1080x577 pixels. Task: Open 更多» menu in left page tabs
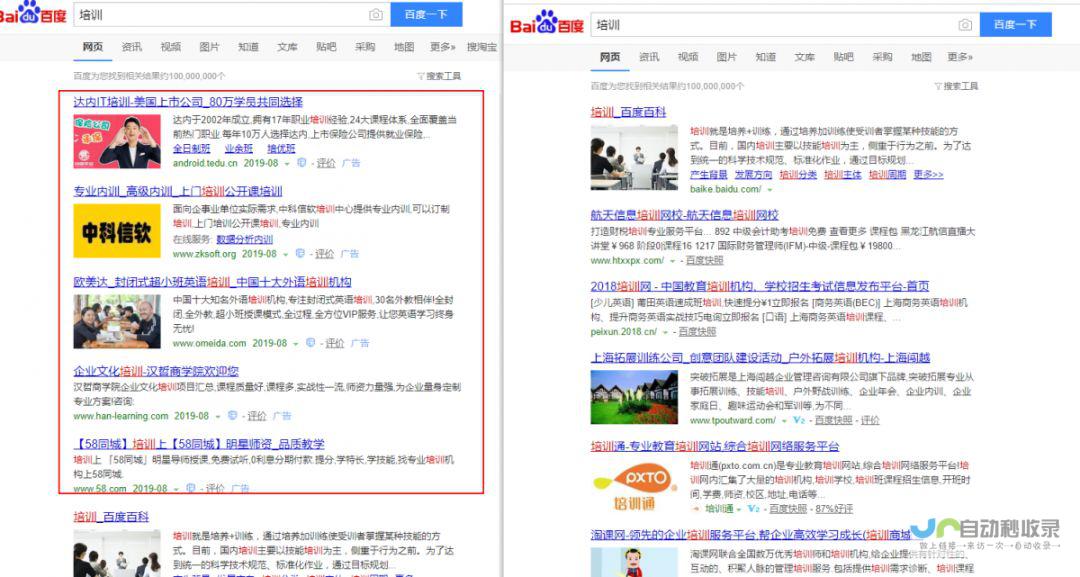coord(442,47)
